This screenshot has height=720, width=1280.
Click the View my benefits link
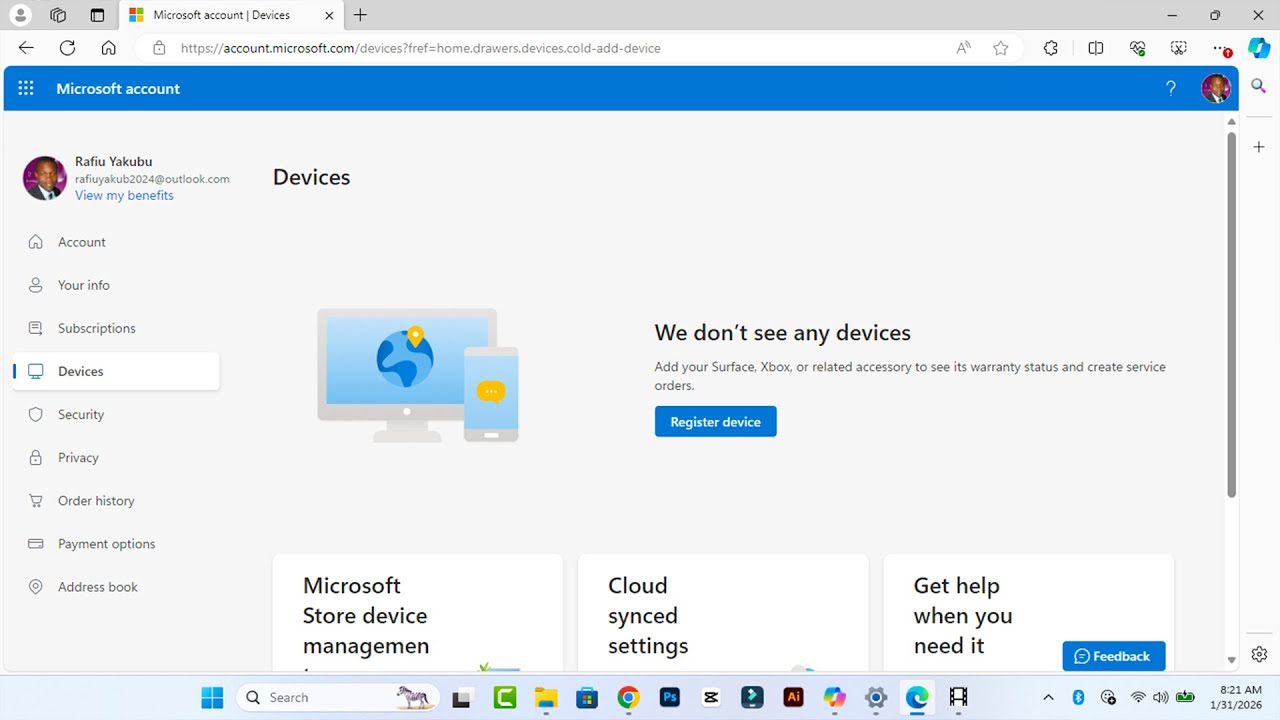[124, 195]
